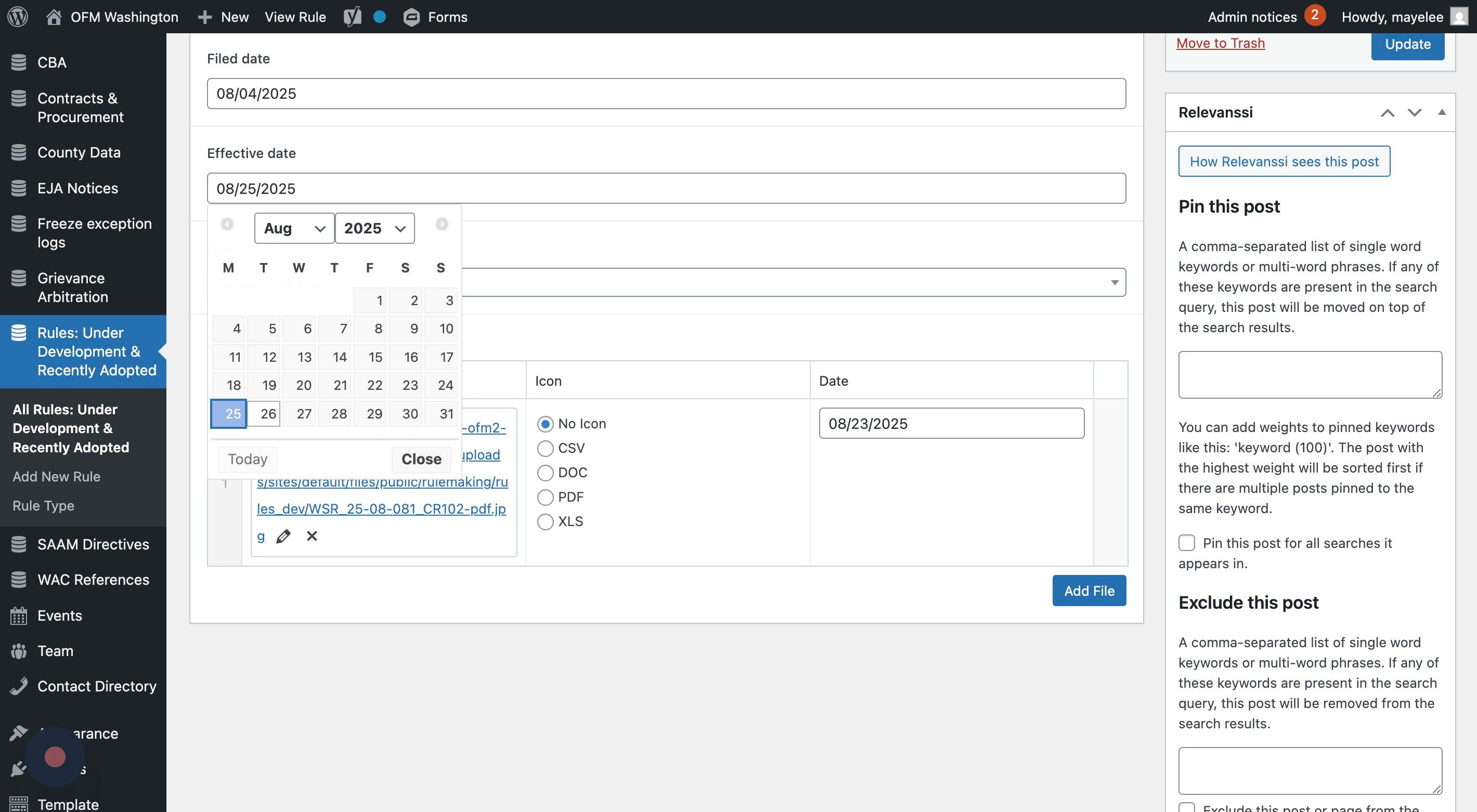Screen dimensions: 1477x812
Task: Pick day 26 in the calendar
Action: click(x=264, y=414)
